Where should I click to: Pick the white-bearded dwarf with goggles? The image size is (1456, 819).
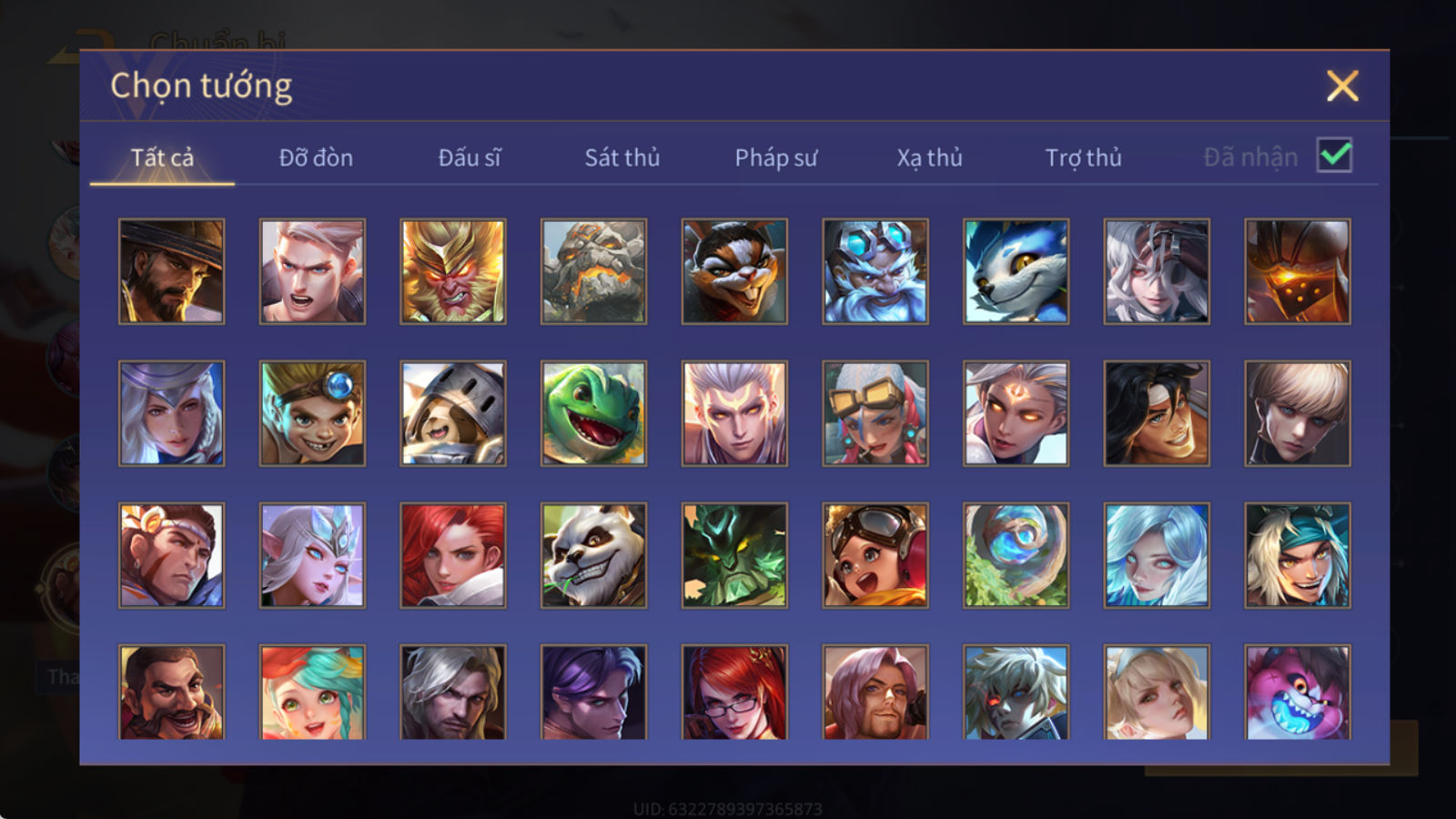click(x=875, y=271)
